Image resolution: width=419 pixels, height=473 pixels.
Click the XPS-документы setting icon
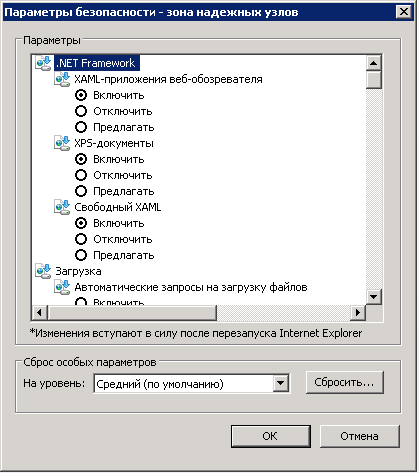point(62,143)
